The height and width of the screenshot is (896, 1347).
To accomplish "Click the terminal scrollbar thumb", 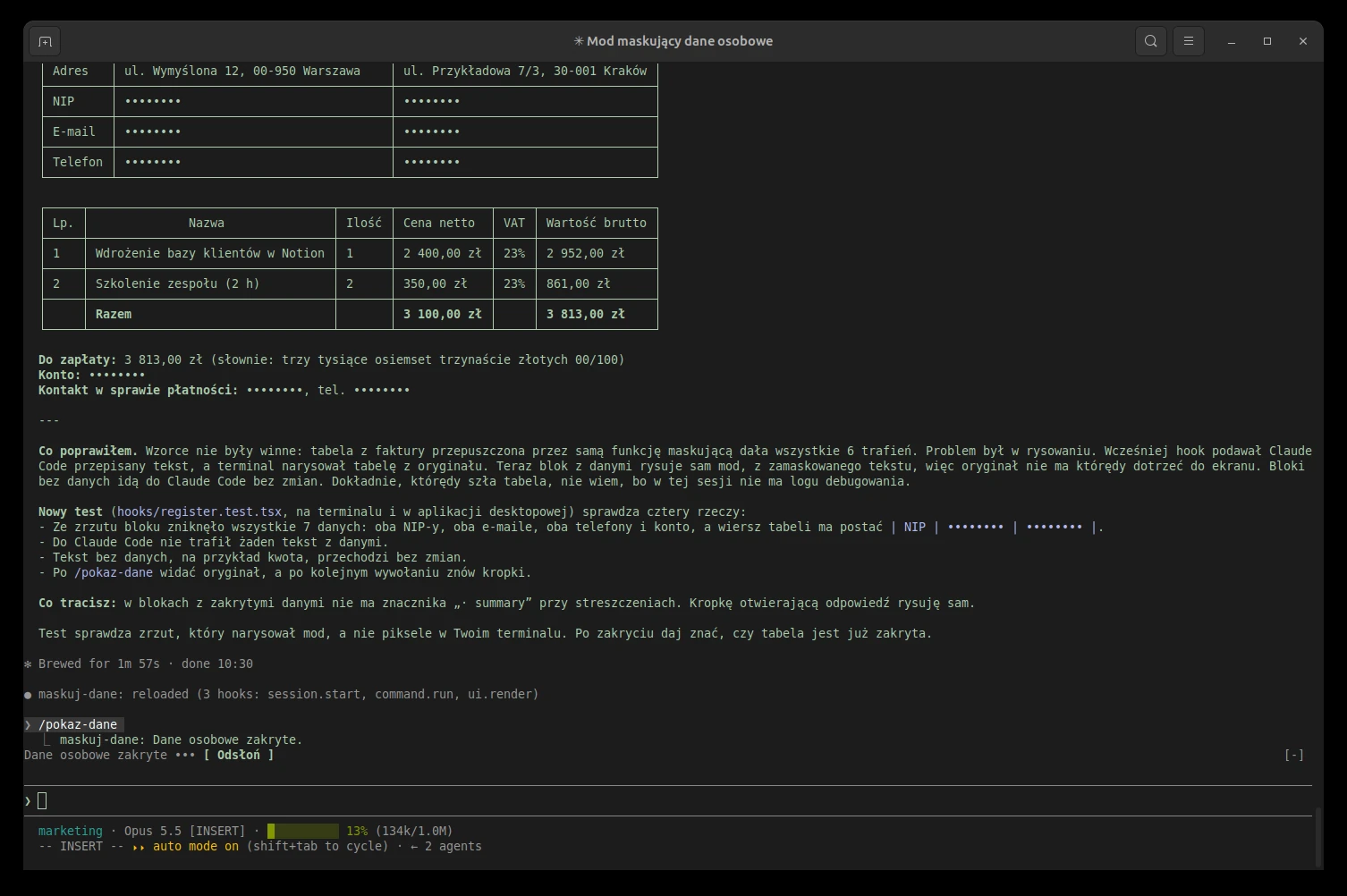I will (x=1317, y=836).
